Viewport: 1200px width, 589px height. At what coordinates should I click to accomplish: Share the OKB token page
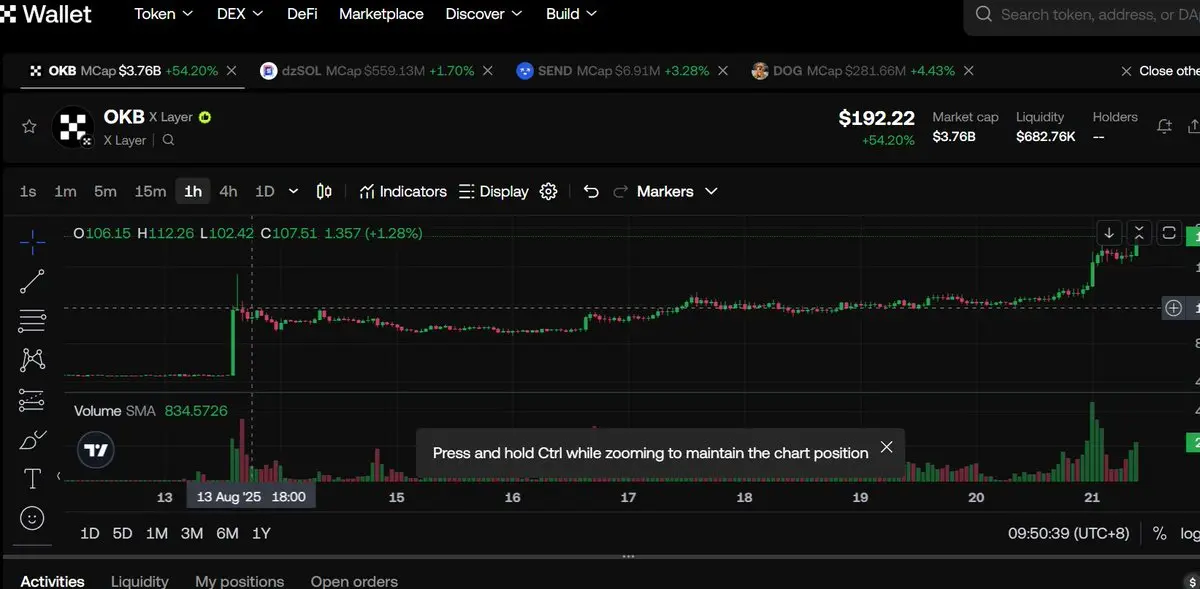1193,127
